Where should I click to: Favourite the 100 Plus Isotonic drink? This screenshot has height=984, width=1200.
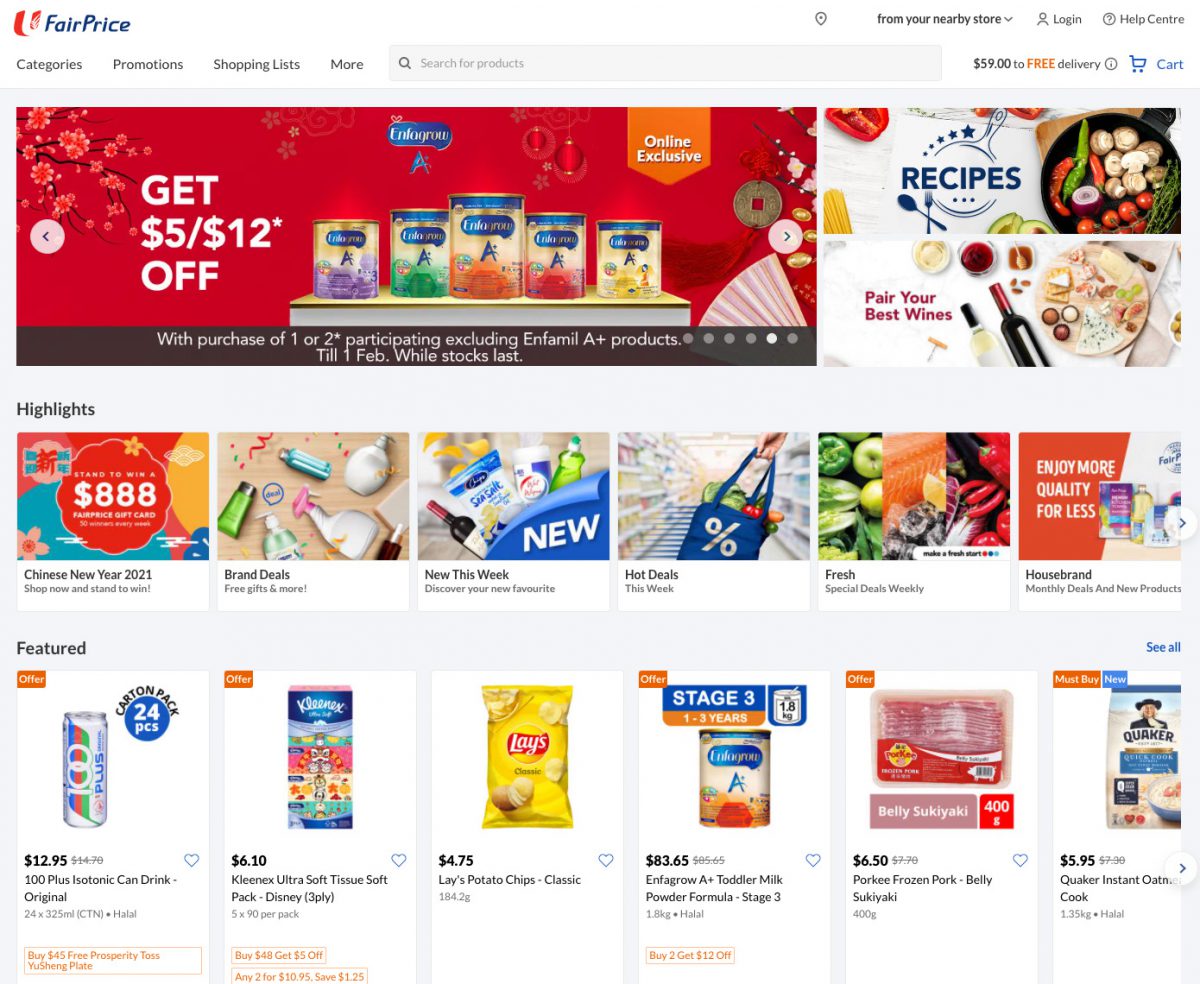pos(192,860)
